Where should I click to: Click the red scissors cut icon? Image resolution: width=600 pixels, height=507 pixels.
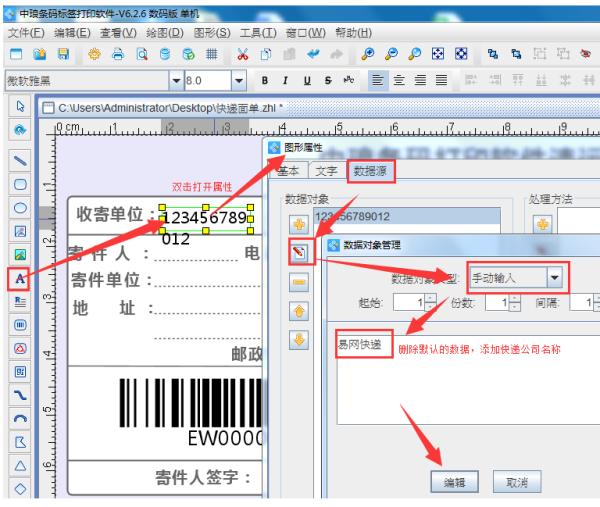pos(244,53)
